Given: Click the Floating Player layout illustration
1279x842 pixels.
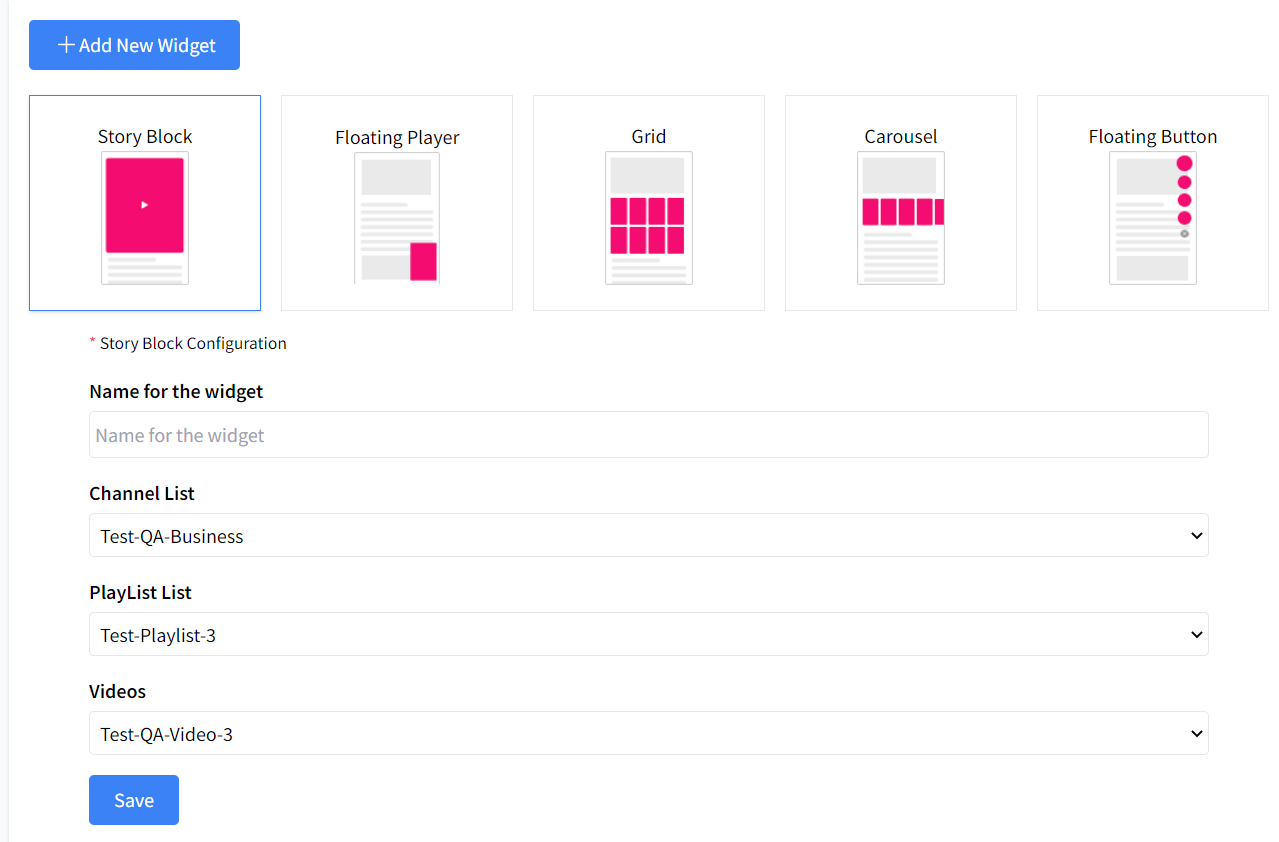Looking at the screenshot, I should click(x=397, y=218).
